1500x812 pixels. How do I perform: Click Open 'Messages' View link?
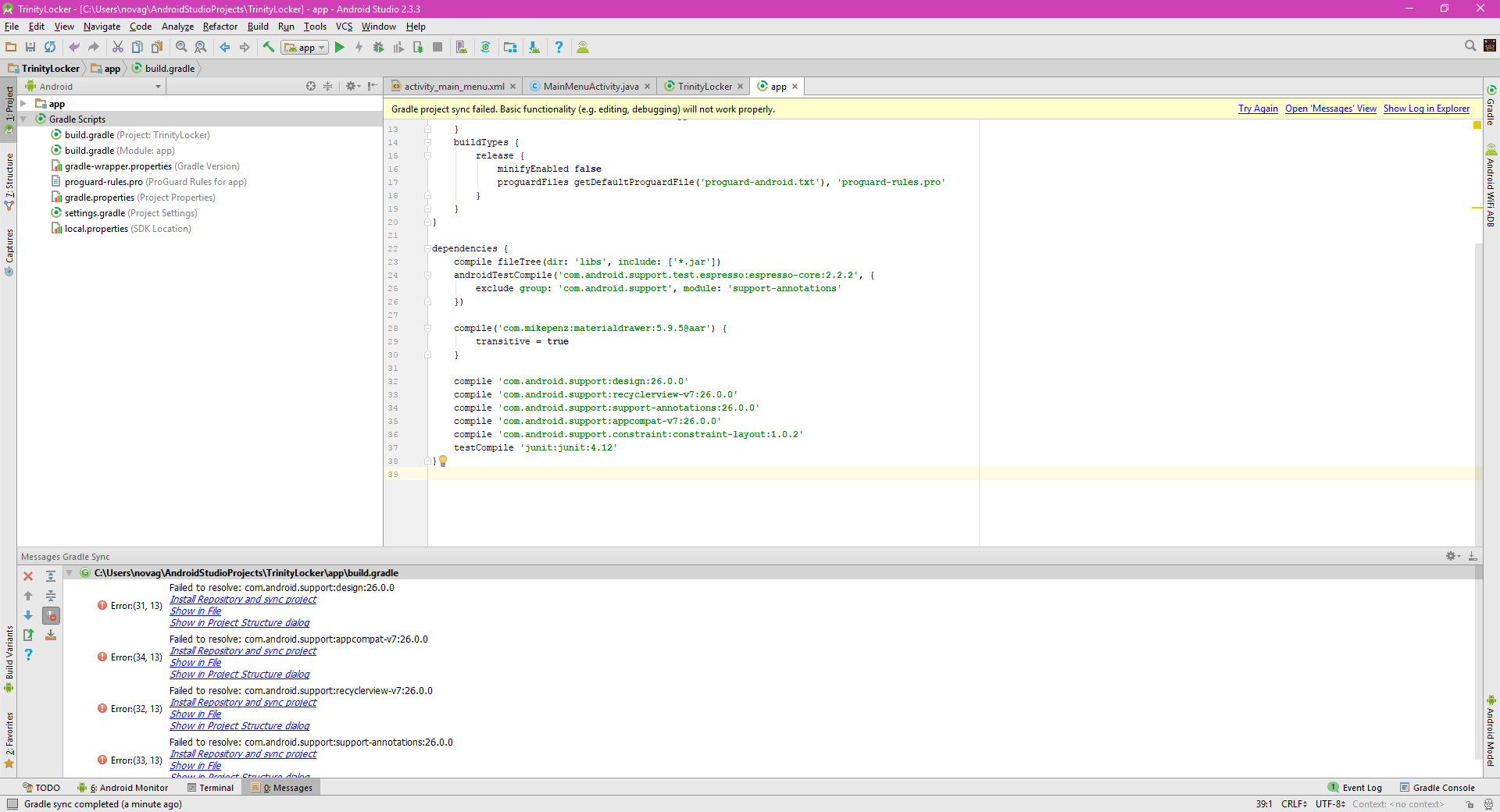click(1330, 109)
